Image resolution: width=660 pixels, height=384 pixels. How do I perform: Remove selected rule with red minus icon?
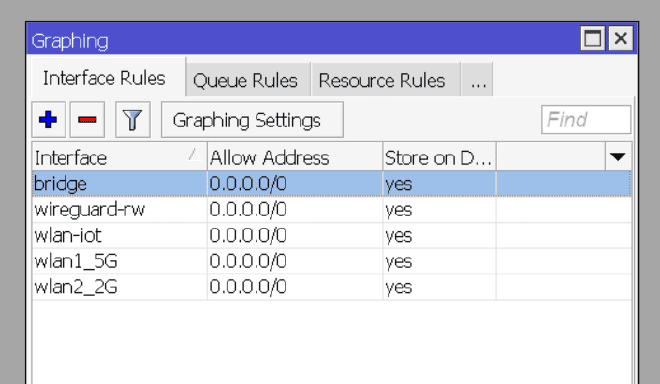point(87,120)
